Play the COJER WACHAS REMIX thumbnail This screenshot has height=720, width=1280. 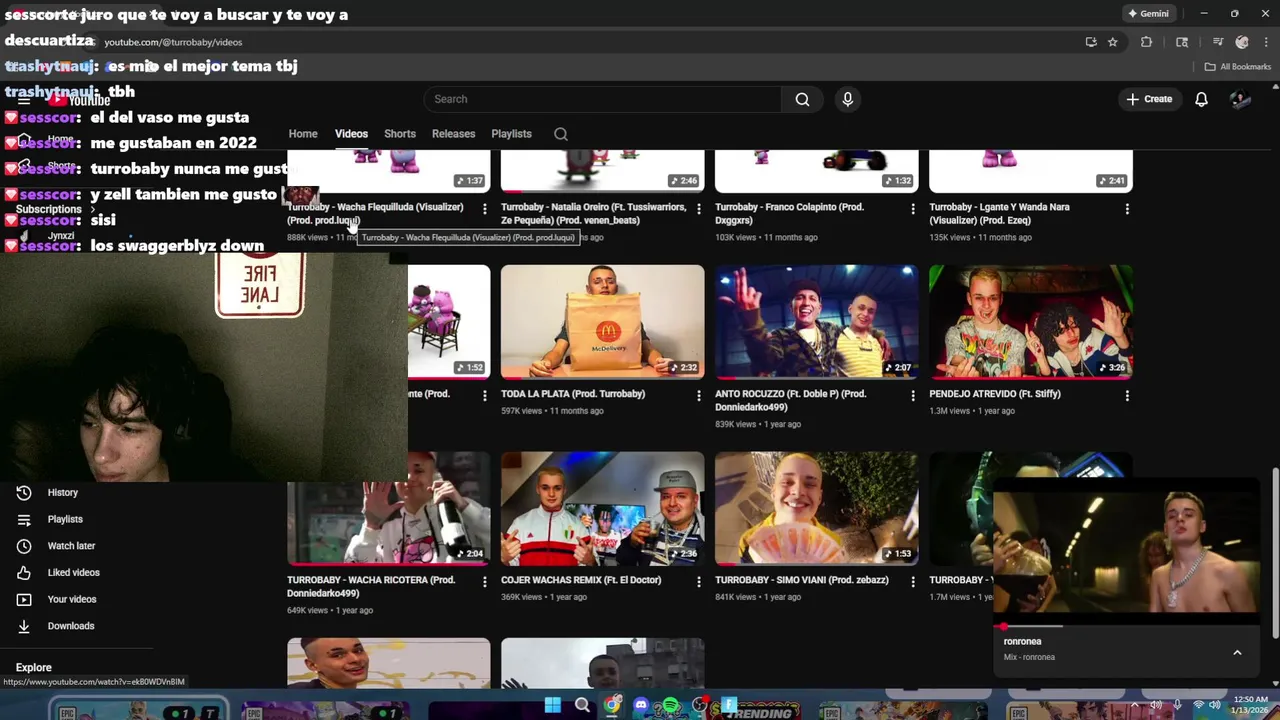[602, 508]
